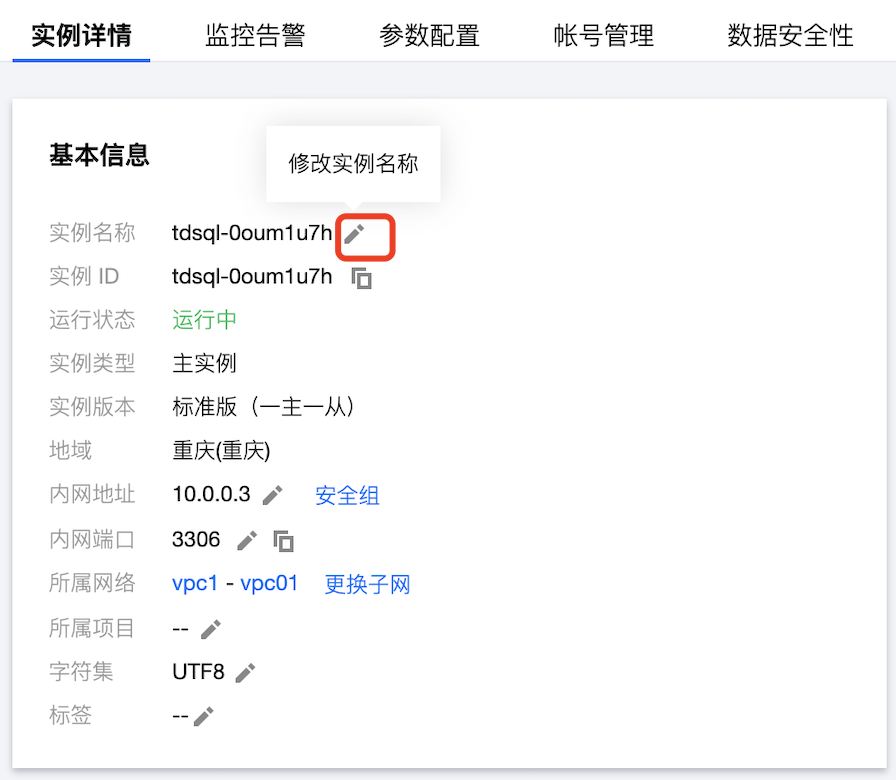
Task: Edit 标签 using the pencil icon
Action: coord(204,716)
